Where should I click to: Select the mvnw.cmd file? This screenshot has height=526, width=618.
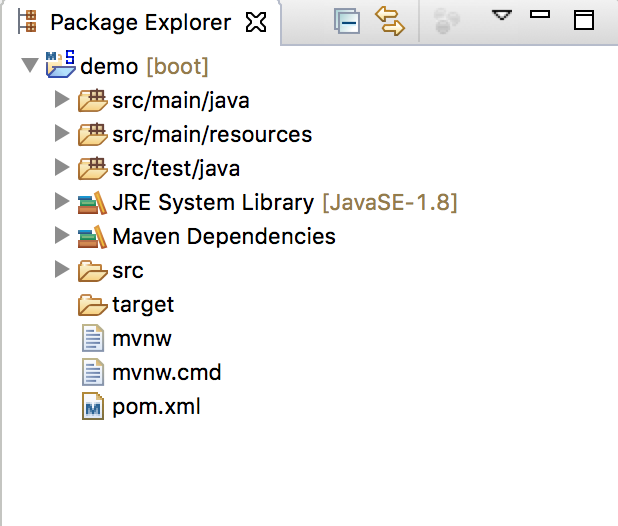click(166, 373)
